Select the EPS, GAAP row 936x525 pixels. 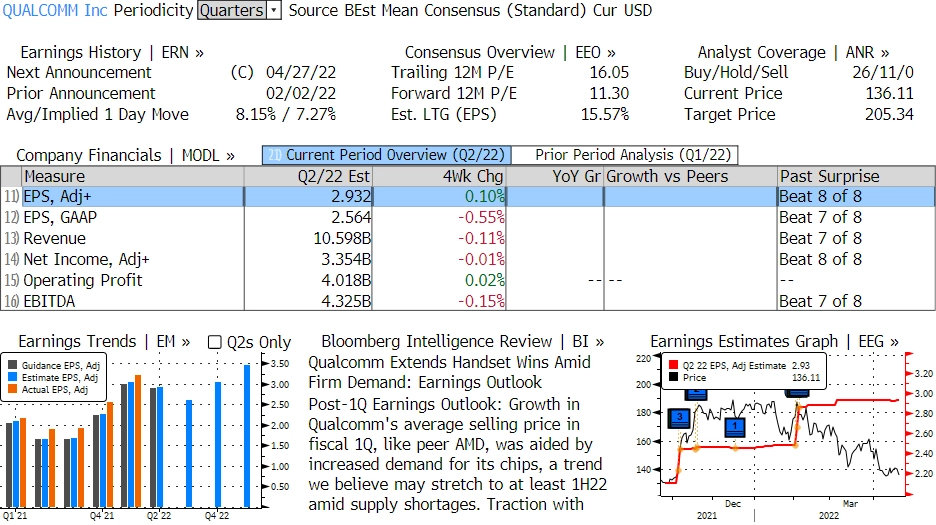pos(468,217)
